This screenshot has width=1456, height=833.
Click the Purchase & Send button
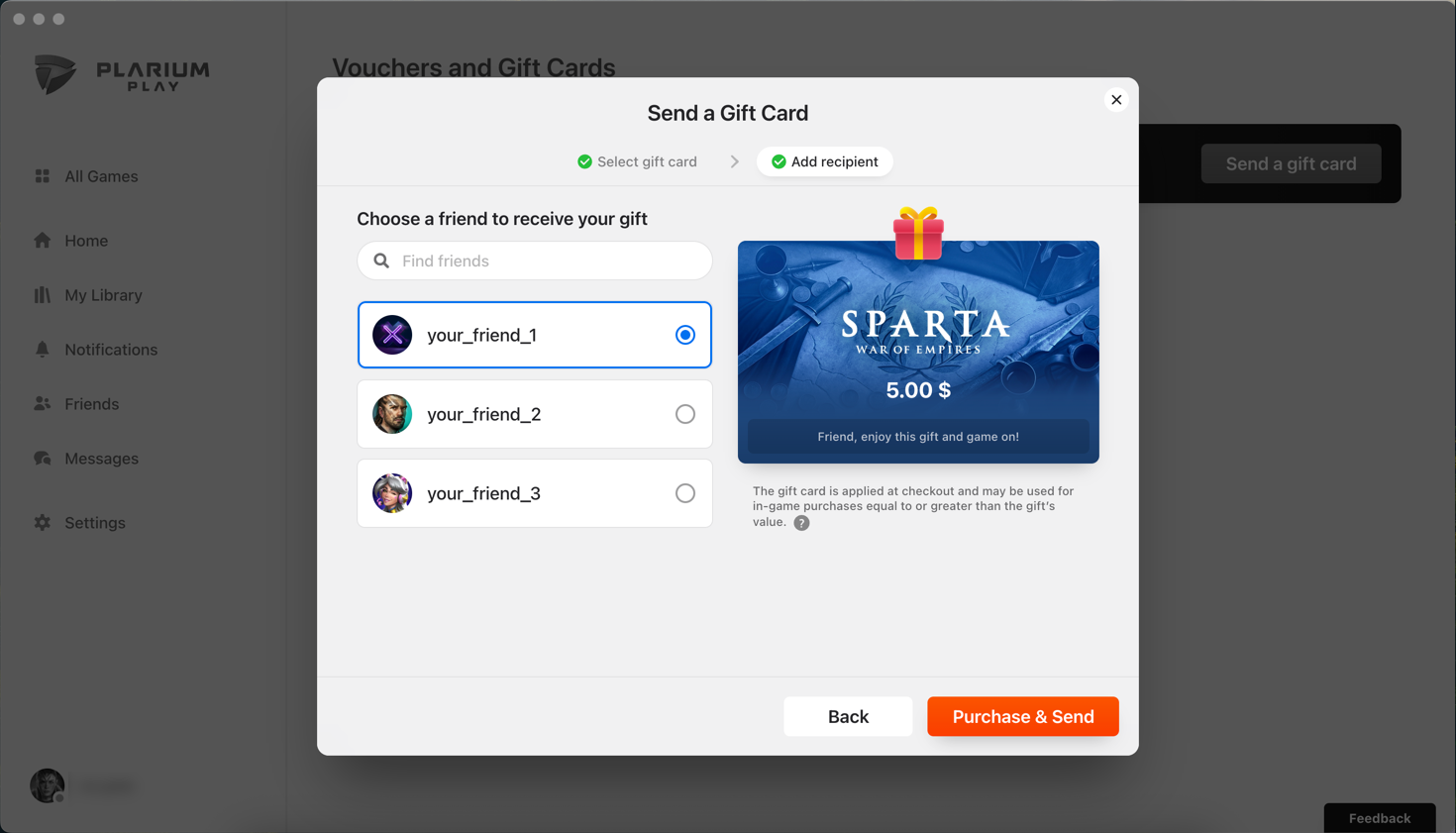pos(1023,716)
